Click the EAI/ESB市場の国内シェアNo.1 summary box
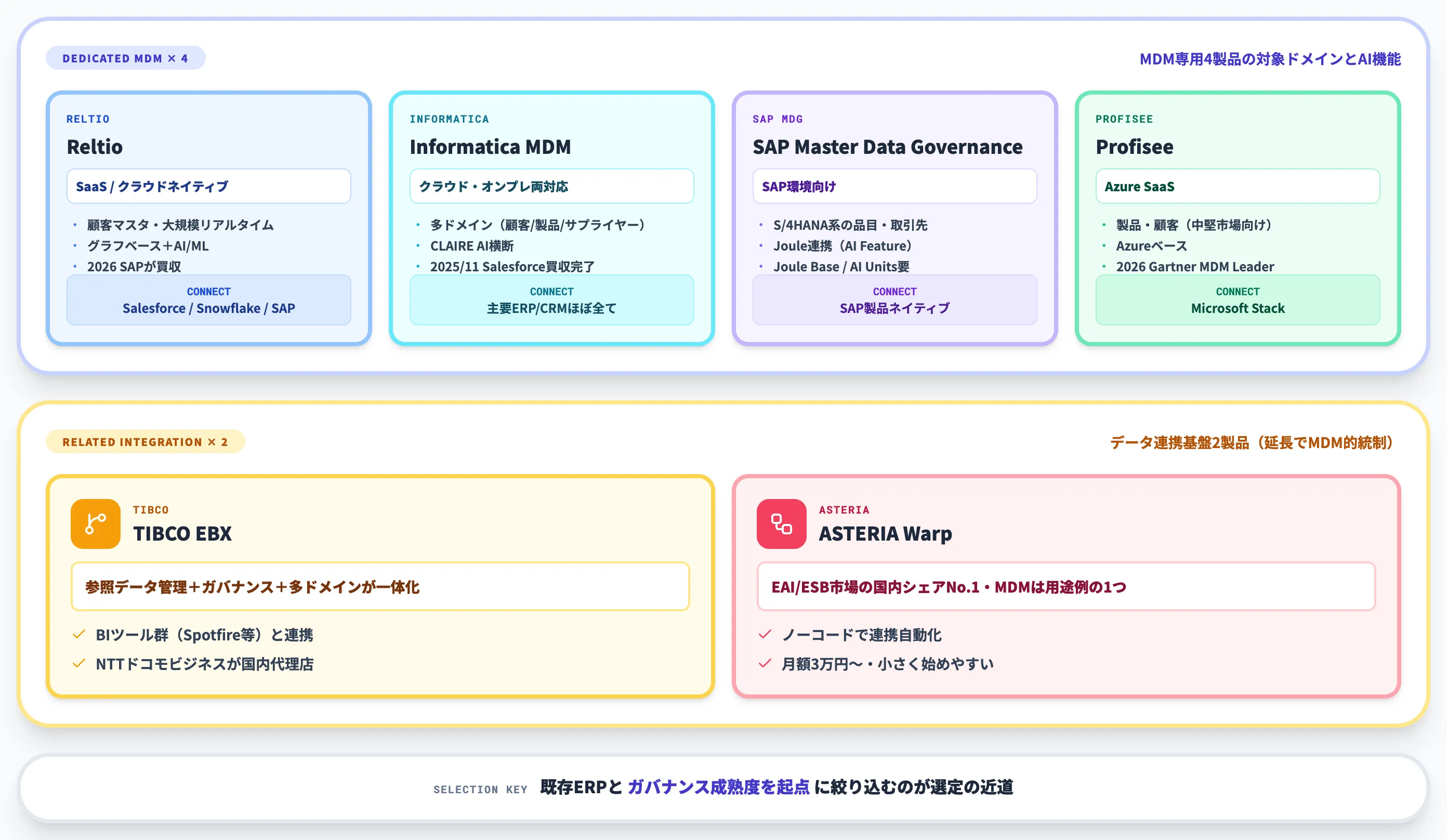 click(x=1067, y=586)
